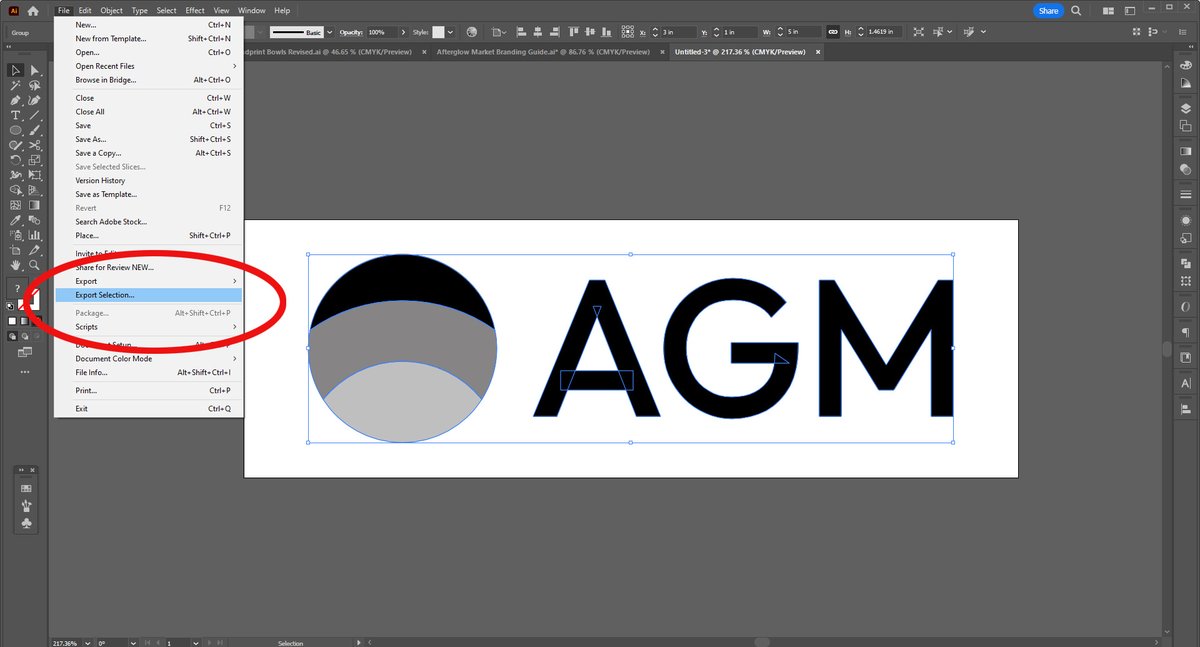
Task: Select the Hand tool
Action: (x=16, y=265)
